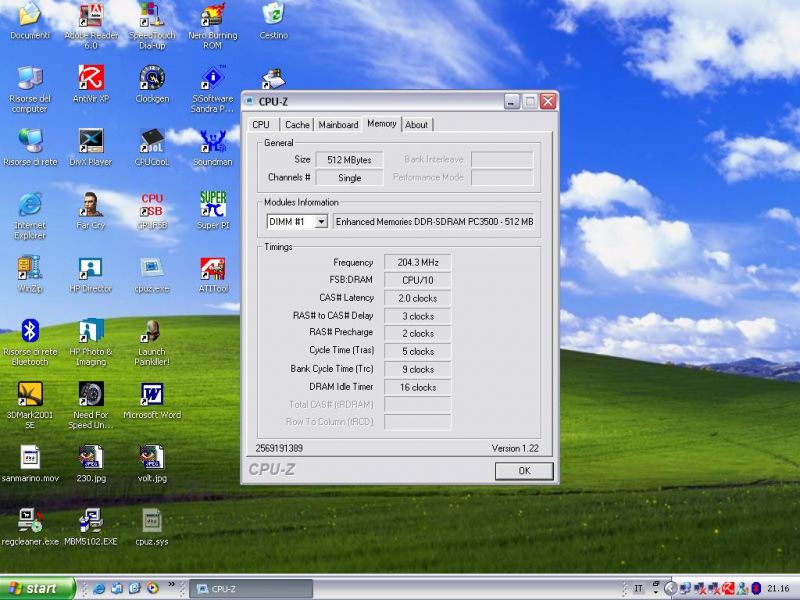800x600 pixels.
Task: Open the Mainboard tab
Action: pyautogui.click(x=338, y=124)
